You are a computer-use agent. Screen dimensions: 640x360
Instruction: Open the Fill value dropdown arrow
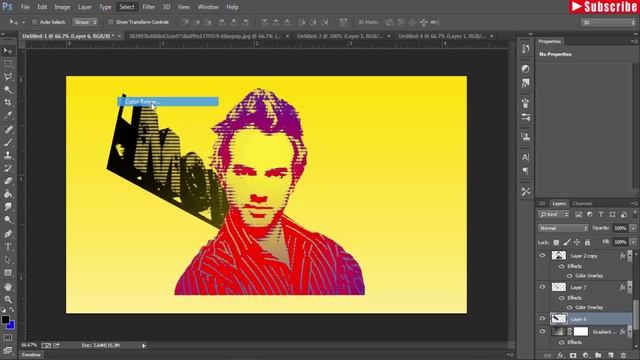coord(633,242)
